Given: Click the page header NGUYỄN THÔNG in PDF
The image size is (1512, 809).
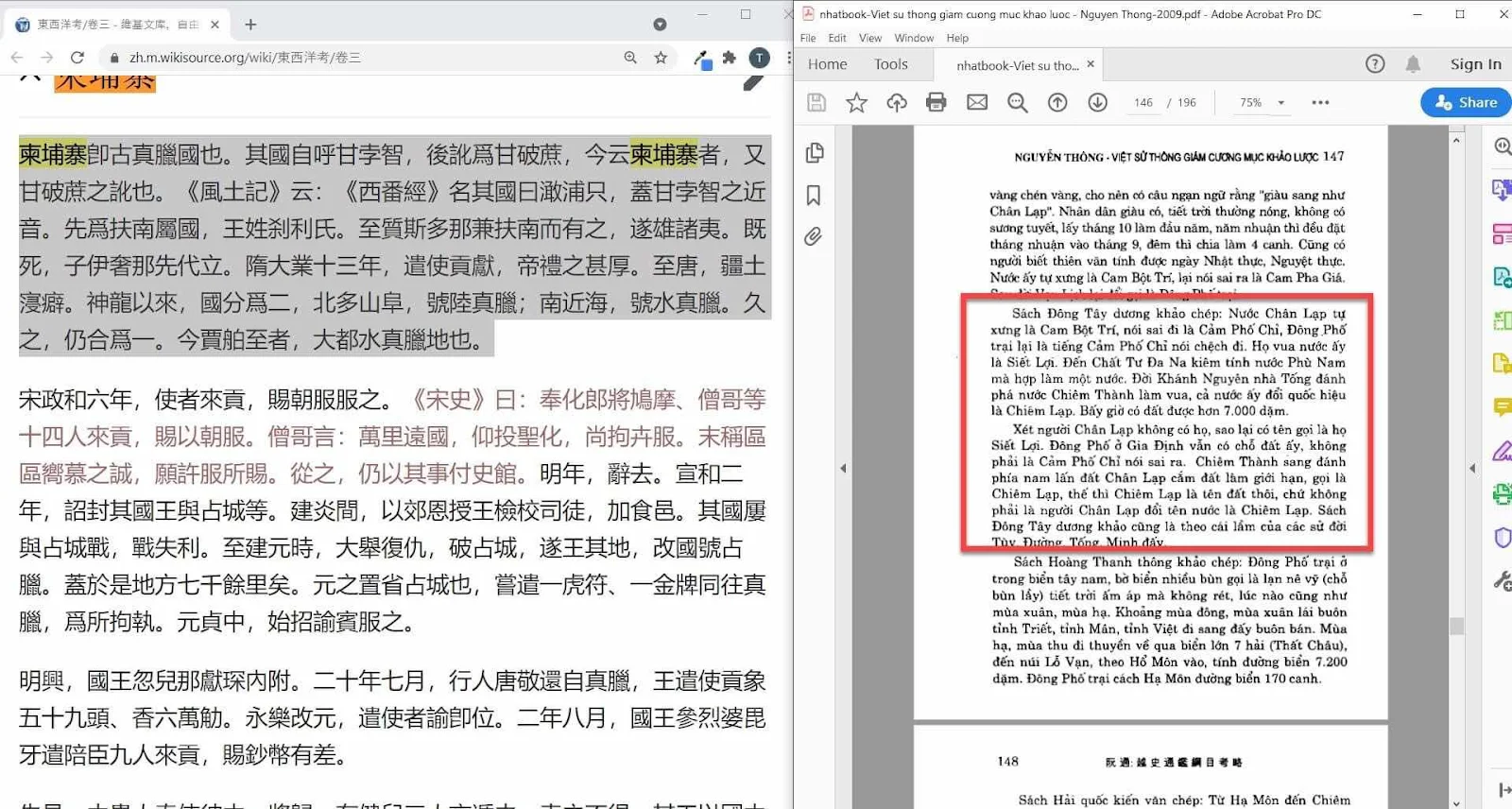Looking at the screenshot, I should 1058,157.
